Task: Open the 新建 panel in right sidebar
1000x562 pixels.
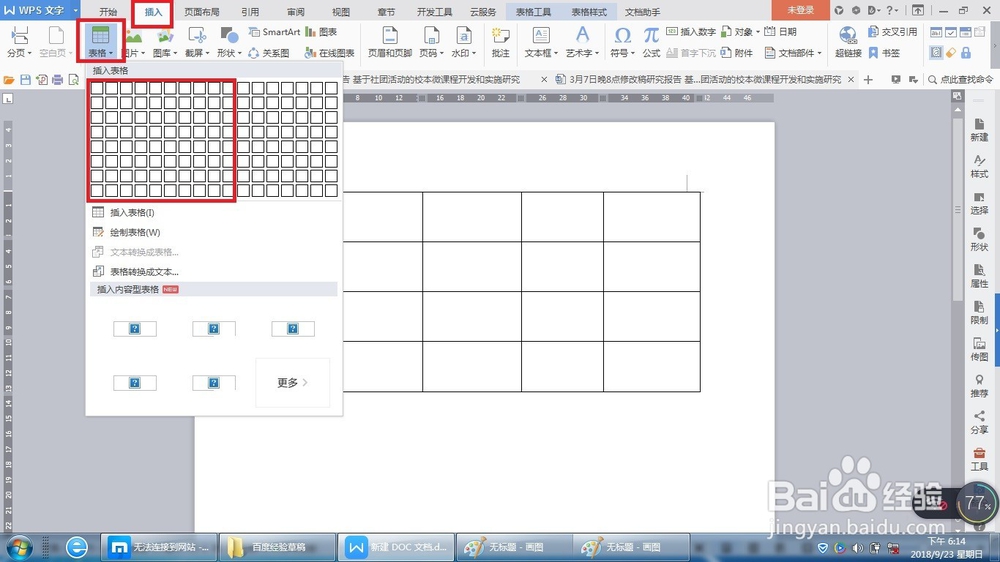Action: tap(979, 130)
